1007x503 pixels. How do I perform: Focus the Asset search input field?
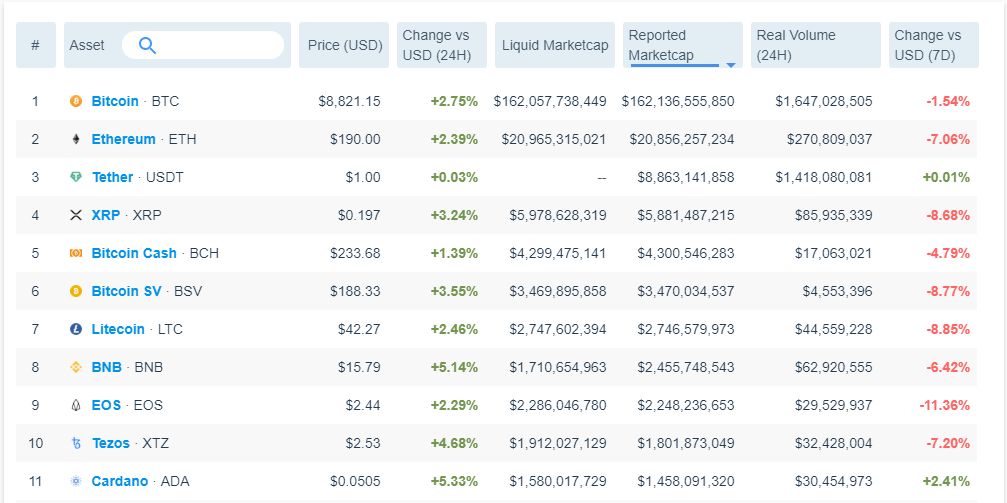point(203,45)
